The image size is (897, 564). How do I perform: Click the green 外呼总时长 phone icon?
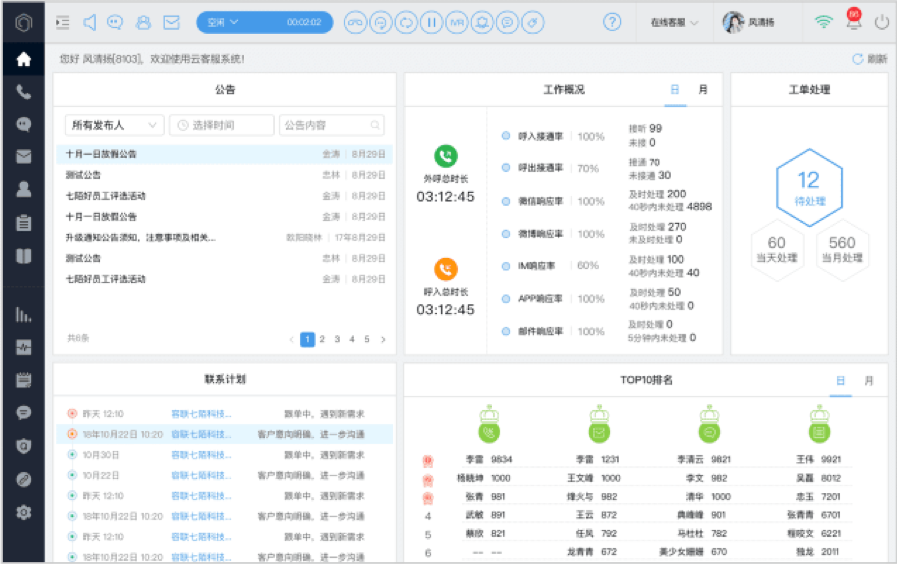[446, 156]
